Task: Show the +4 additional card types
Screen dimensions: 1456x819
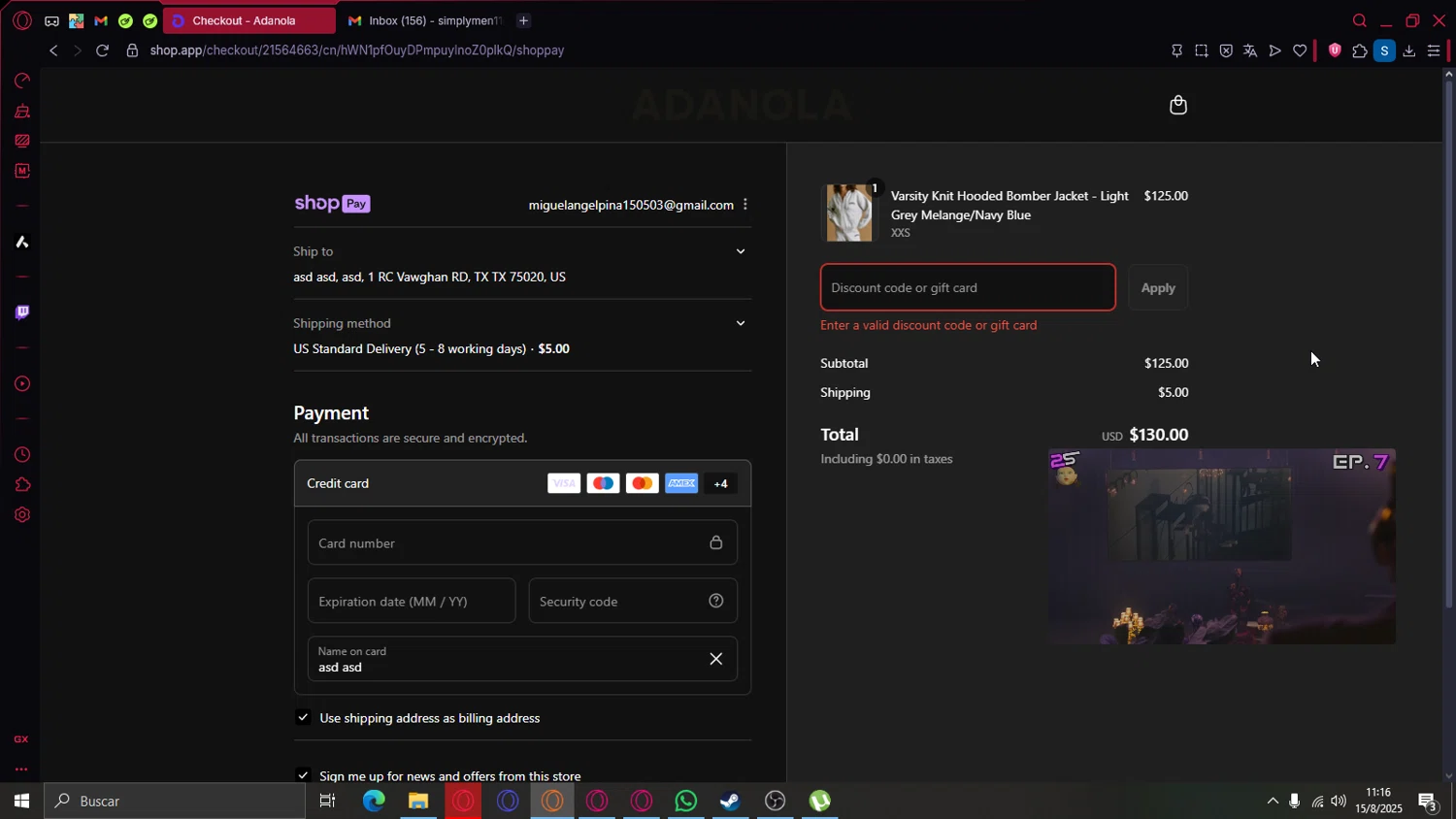Action: (x=720, y=483)
